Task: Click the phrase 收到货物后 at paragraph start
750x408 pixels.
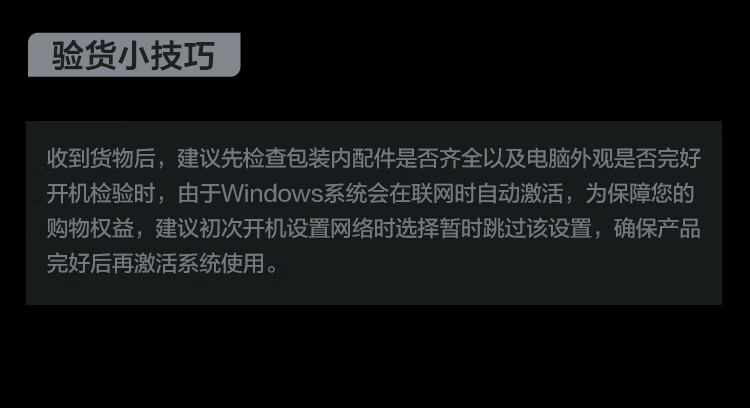Action: click(x=101, y=158)
